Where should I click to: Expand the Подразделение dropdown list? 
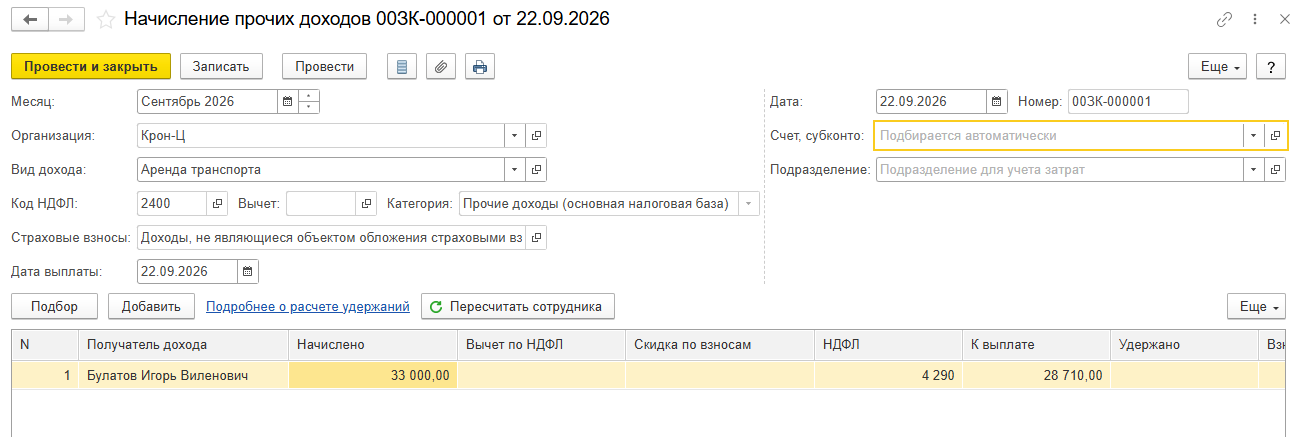point(1254,169)
